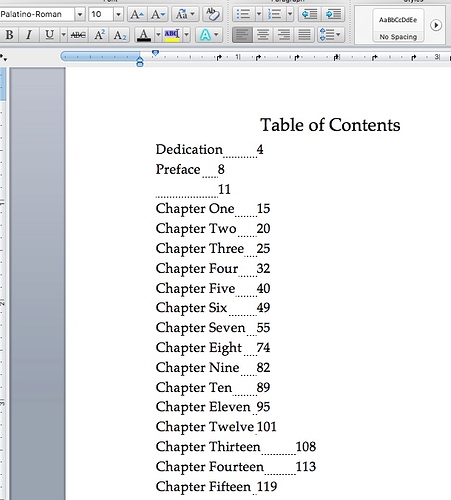Open underline style dropdown arrow

coord(63,35)
